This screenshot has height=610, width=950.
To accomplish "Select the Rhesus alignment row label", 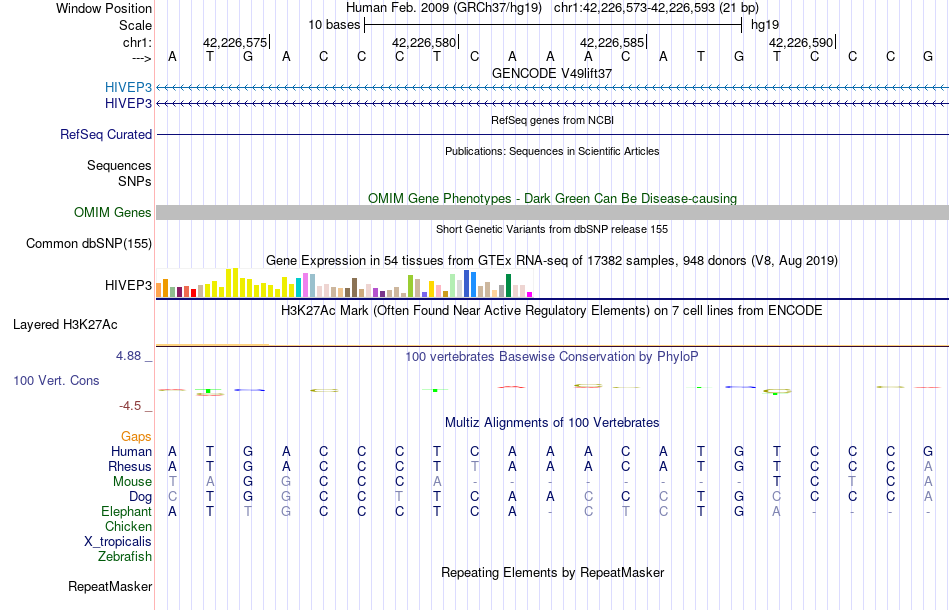I will point(130,466).
